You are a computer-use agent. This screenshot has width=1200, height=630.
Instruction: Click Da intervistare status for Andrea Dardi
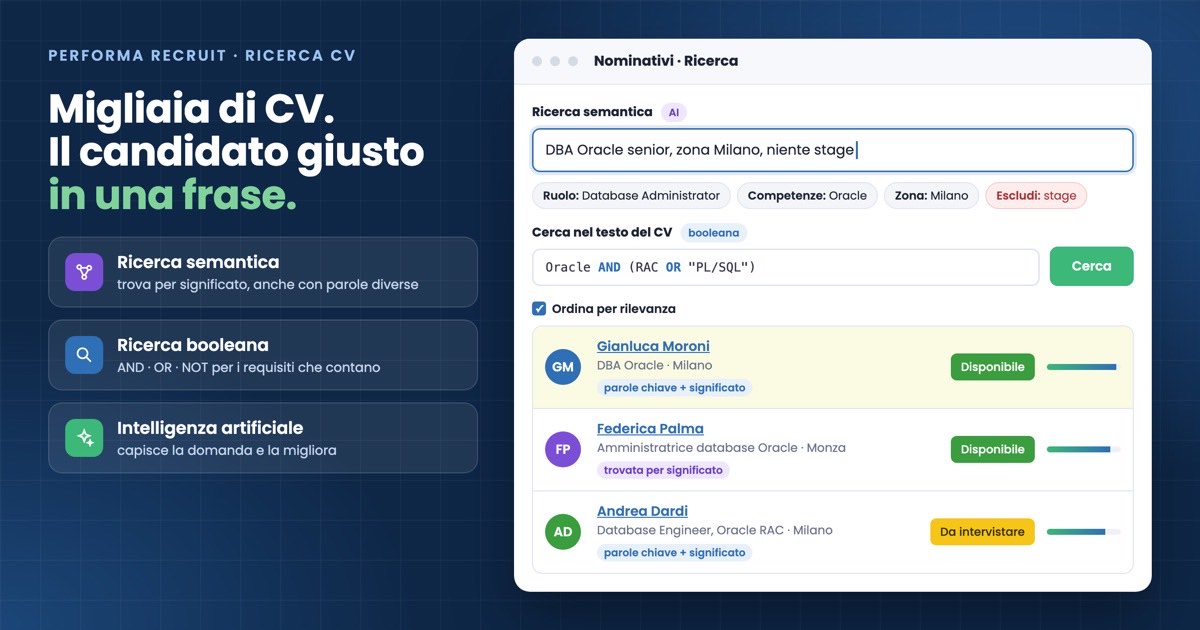tap(982, 532)
